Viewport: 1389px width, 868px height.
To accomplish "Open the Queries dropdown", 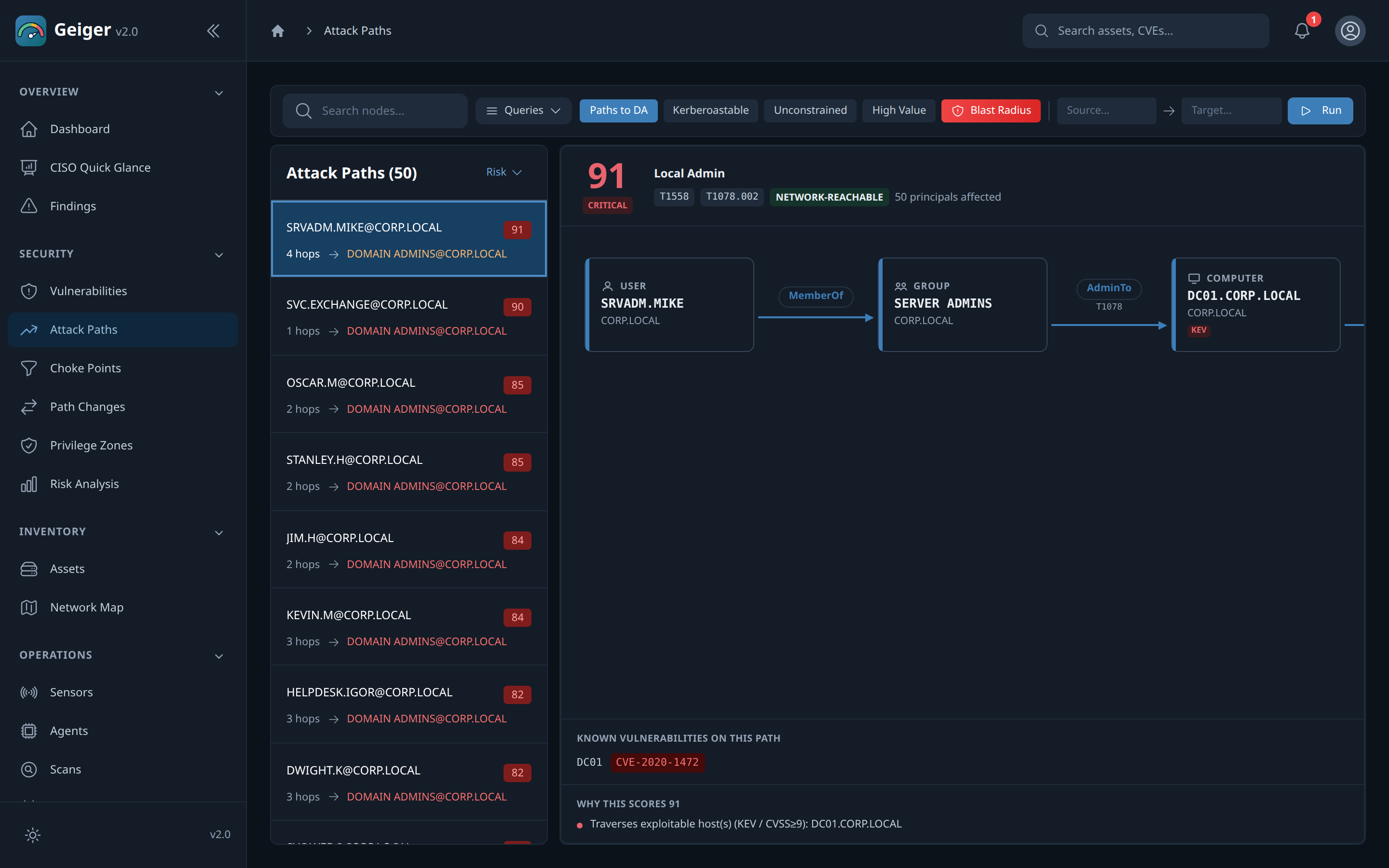I will 523,110.
